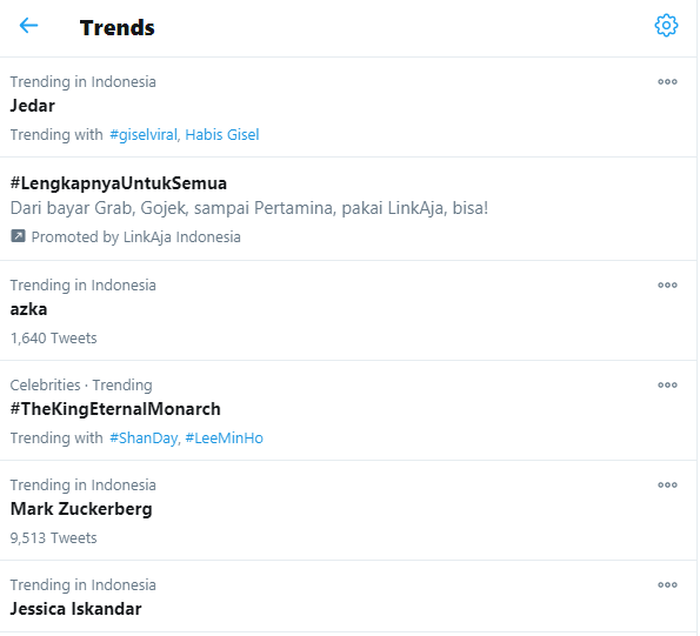Open the #giselviral hashtag link
The image size is (700, 636).
pos(143,134)
